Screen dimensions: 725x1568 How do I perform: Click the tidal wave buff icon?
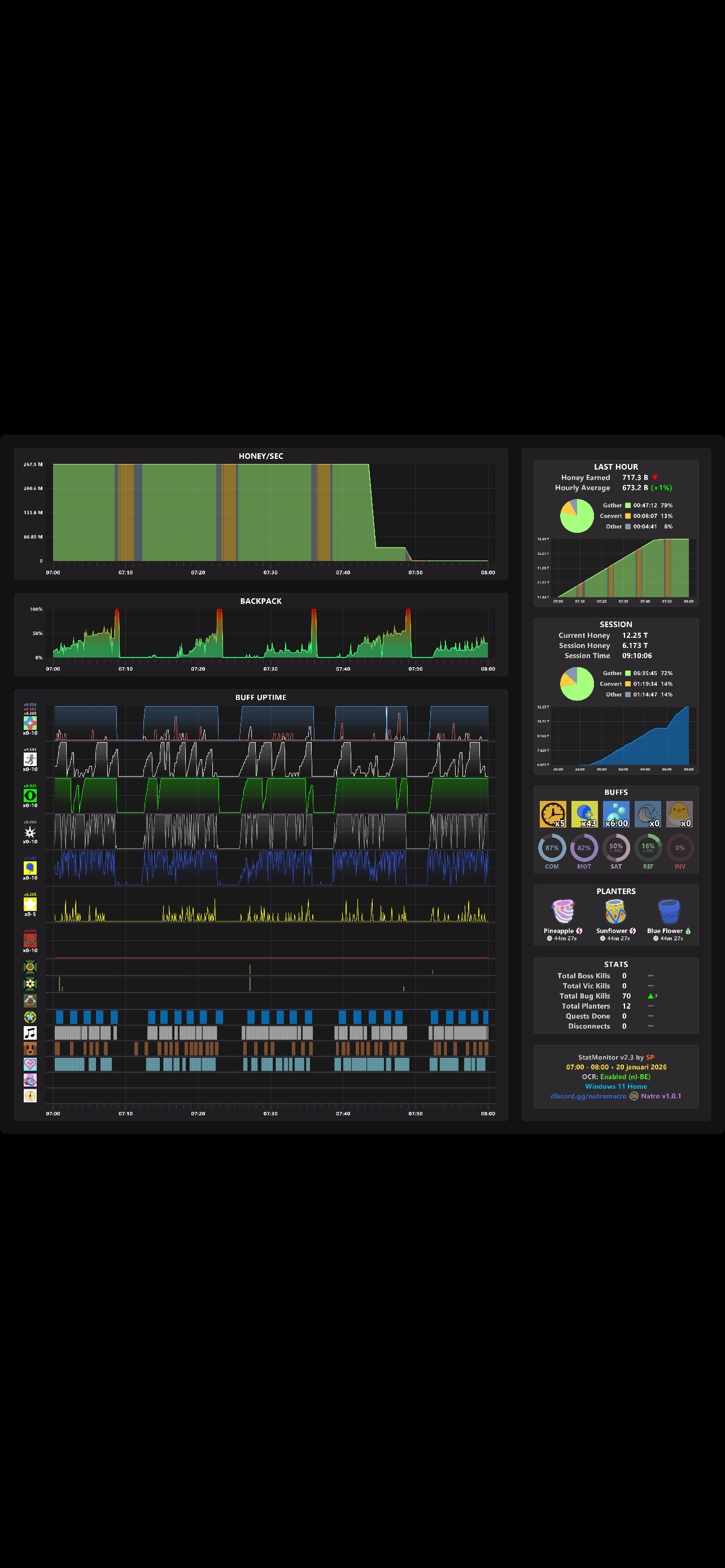[x=648, y=814]
